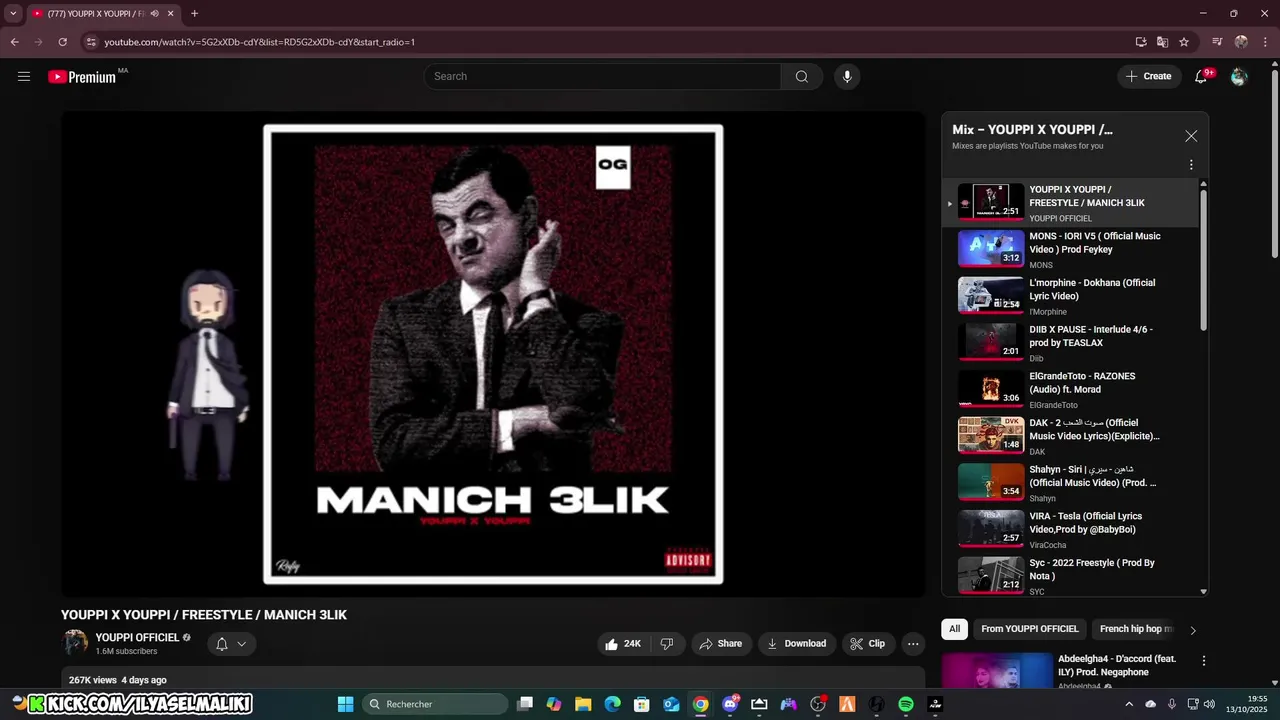Close the Mix playlist panel
The height and width of the screenshot is (720, 1280).
tap(1191, 136)
